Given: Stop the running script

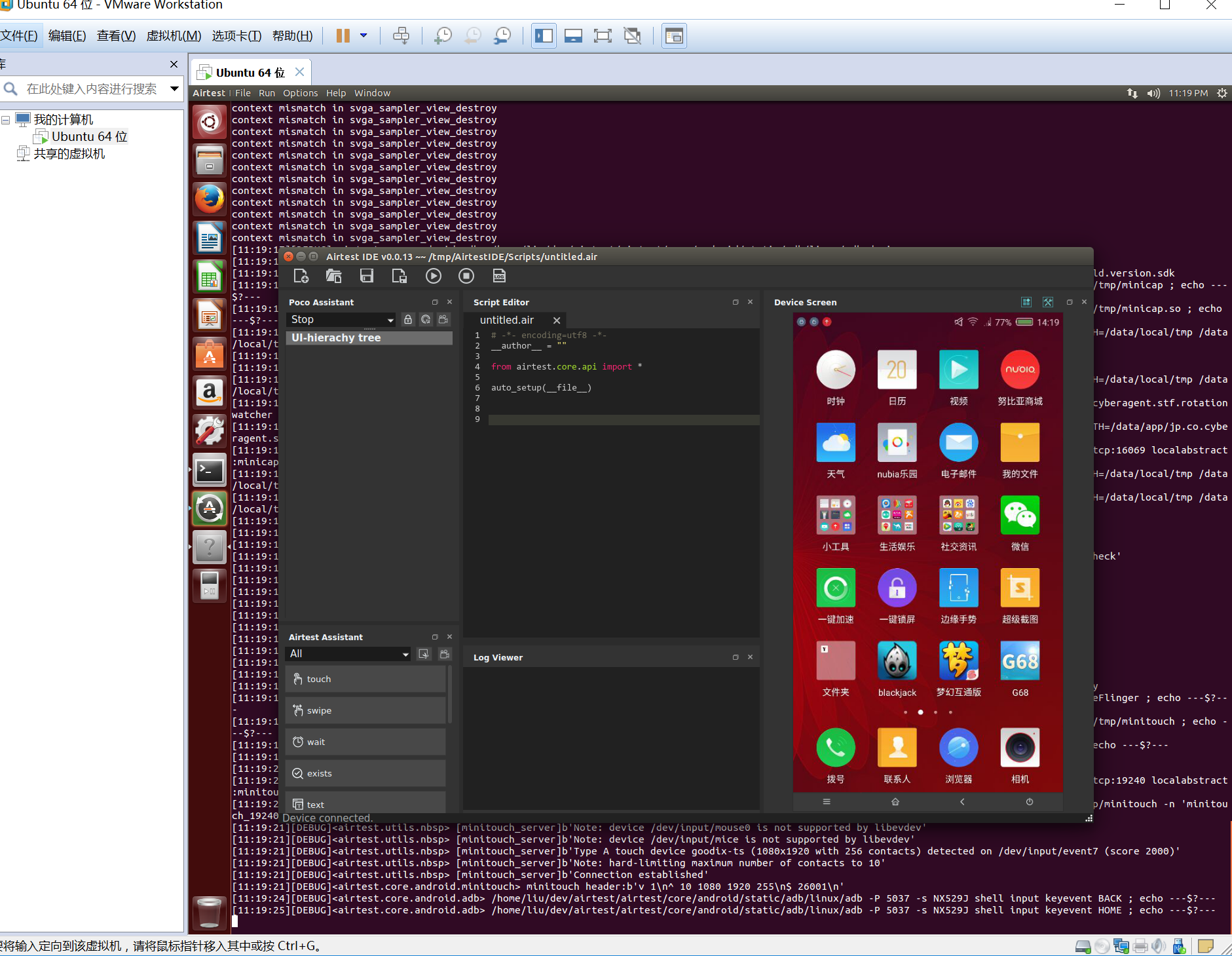Looking at the screenshot, I should [x=466, y=276].
